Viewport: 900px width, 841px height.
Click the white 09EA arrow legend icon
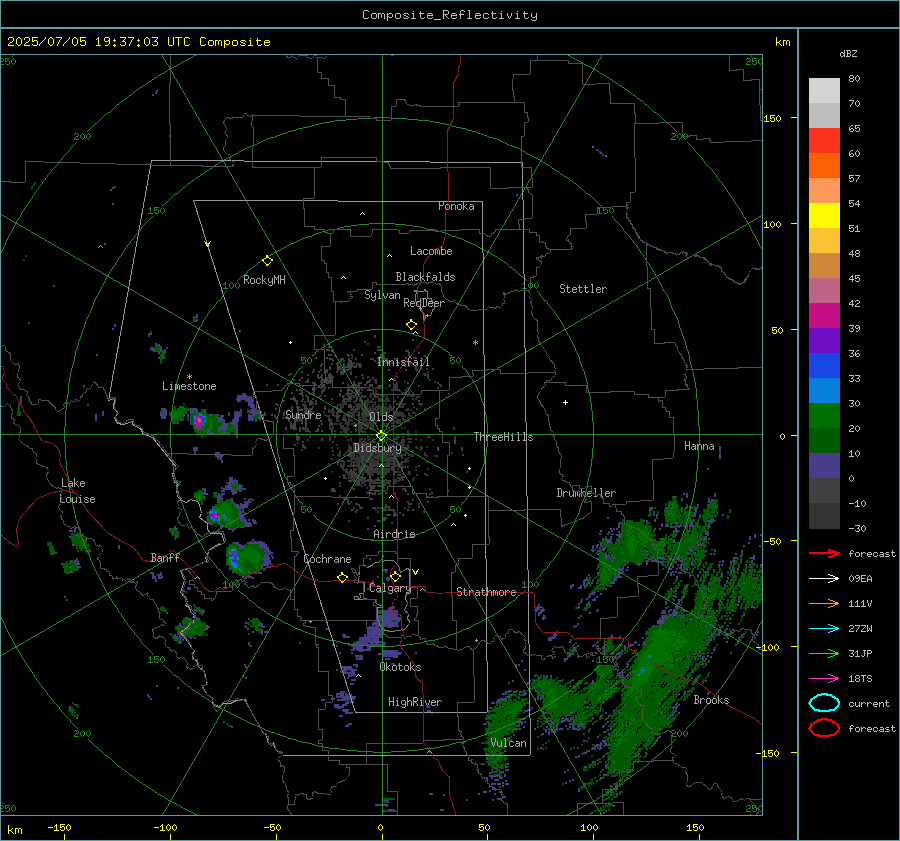pyautogui.click(x=824, y=579)
